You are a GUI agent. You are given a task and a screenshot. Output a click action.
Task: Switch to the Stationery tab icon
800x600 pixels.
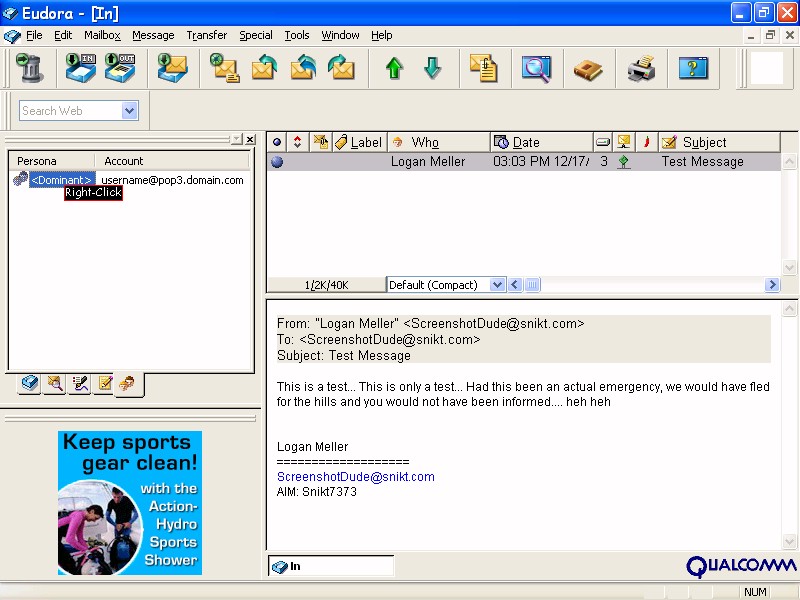[x=105, y=383]
